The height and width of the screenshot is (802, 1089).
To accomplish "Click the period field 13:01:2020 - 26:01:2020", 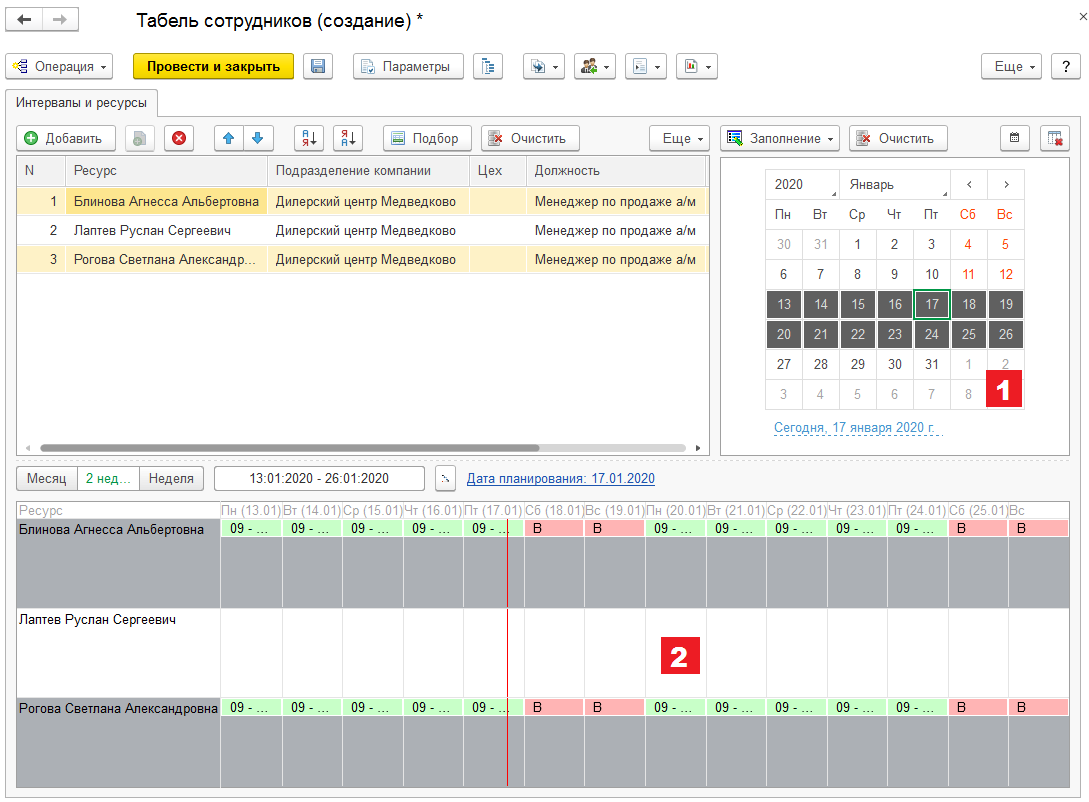I will [319, 478].
